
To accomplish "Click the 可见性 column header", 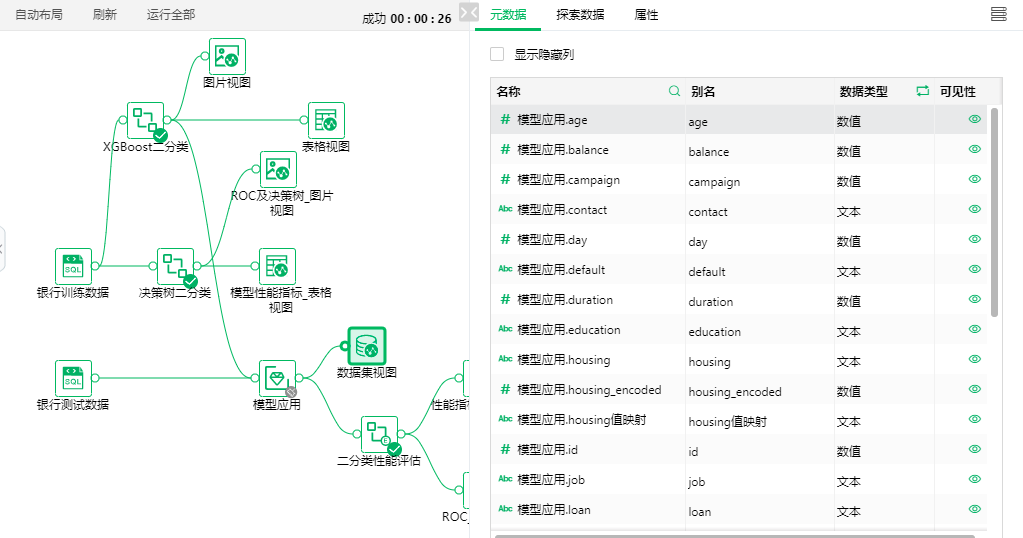I will 958,91.
